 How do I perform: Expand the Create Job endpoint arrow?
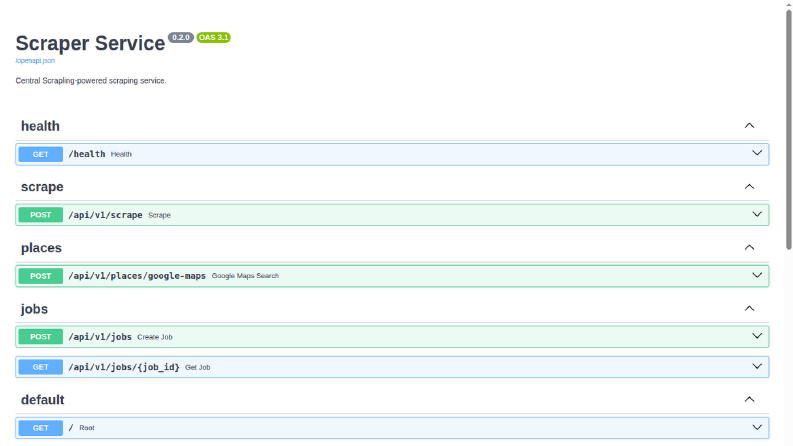tap(757, 336)
